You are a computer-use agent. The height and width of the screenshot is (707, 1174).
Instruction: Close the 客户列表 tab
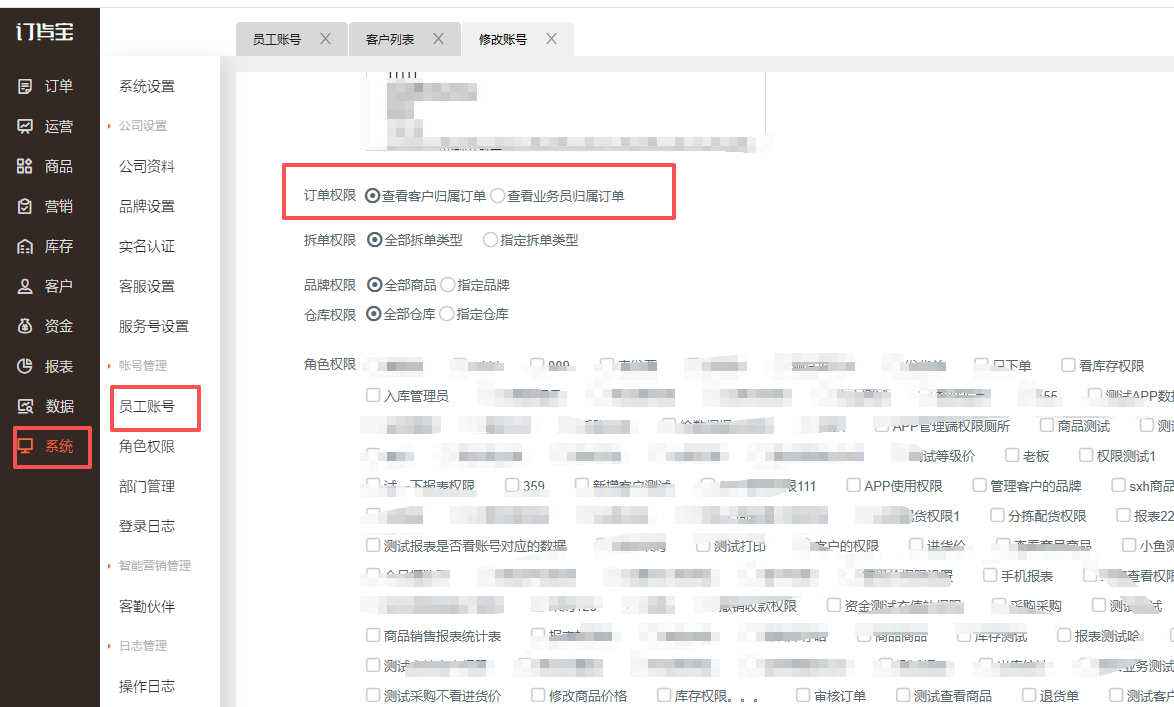[438, 39]
